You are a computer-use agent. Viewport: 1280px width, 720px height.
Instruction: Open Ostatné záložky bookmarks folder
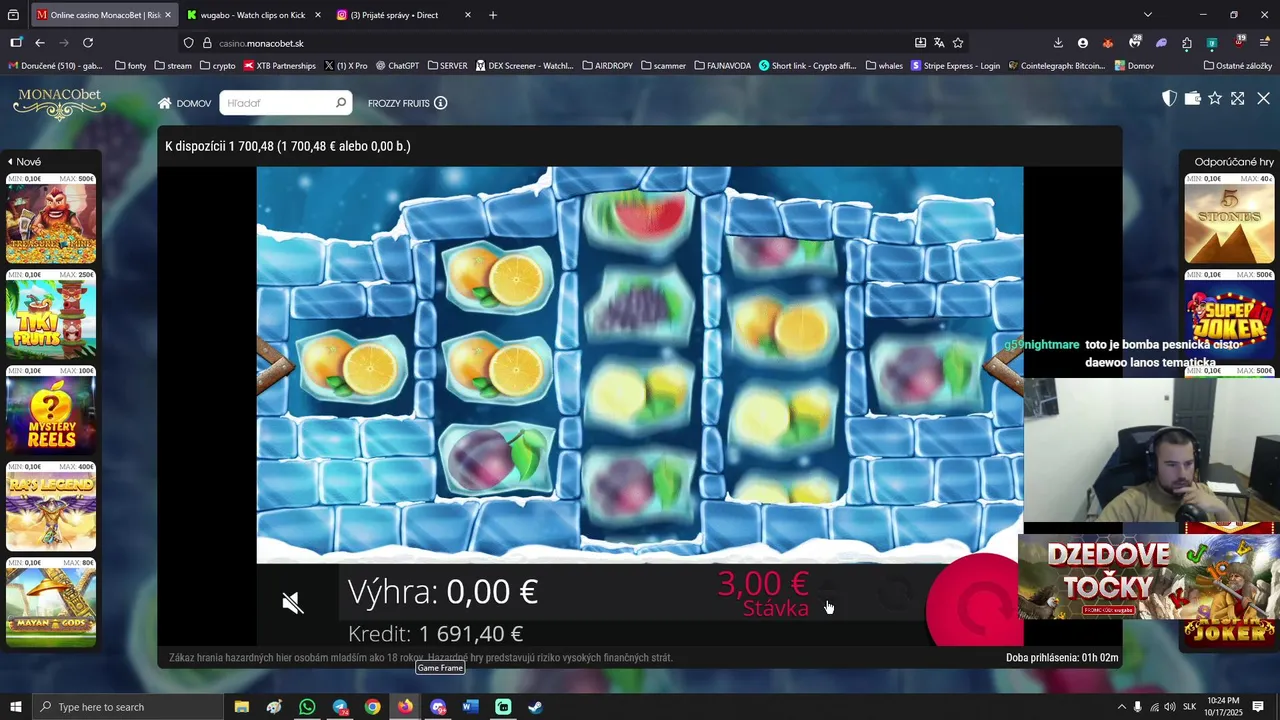[x=1238, y=66]
